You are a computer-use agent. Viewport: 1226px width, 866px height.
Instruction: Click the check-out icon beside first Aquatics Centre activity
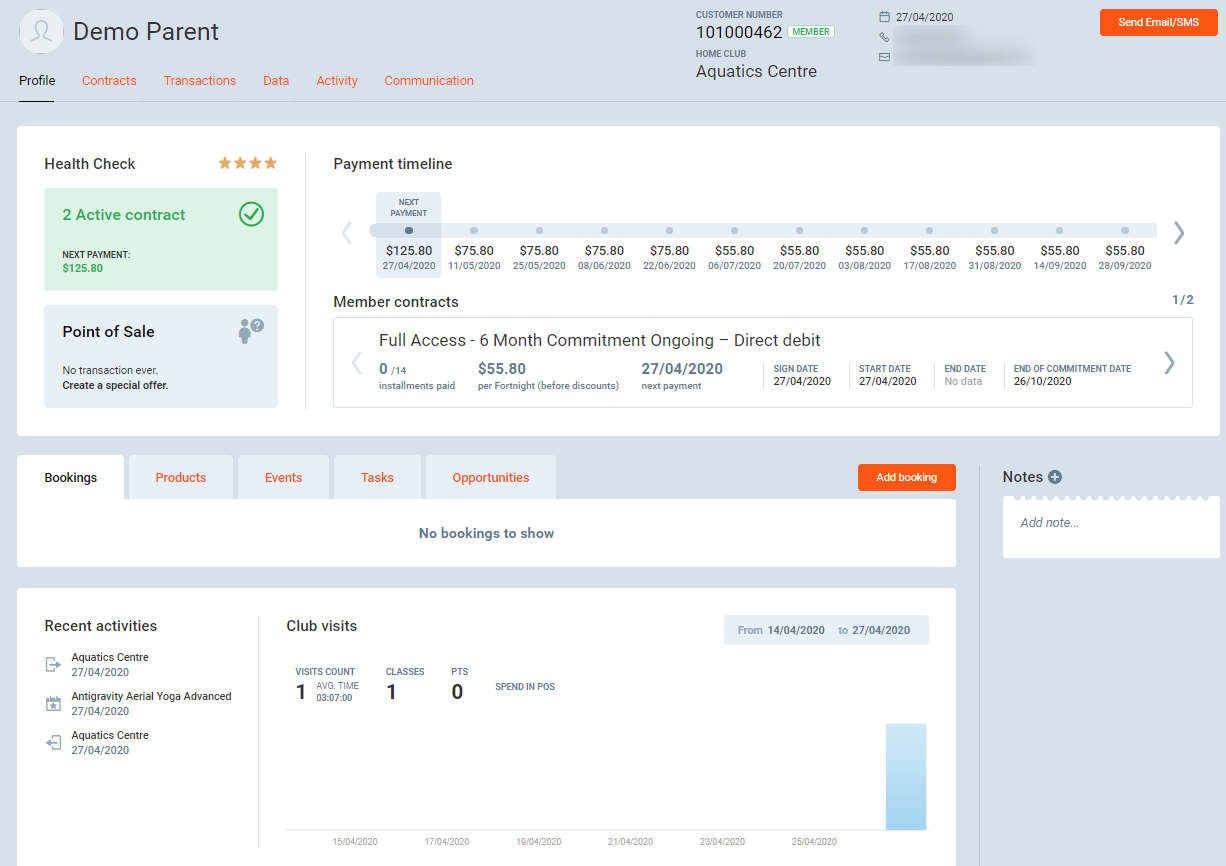(53, 665)
